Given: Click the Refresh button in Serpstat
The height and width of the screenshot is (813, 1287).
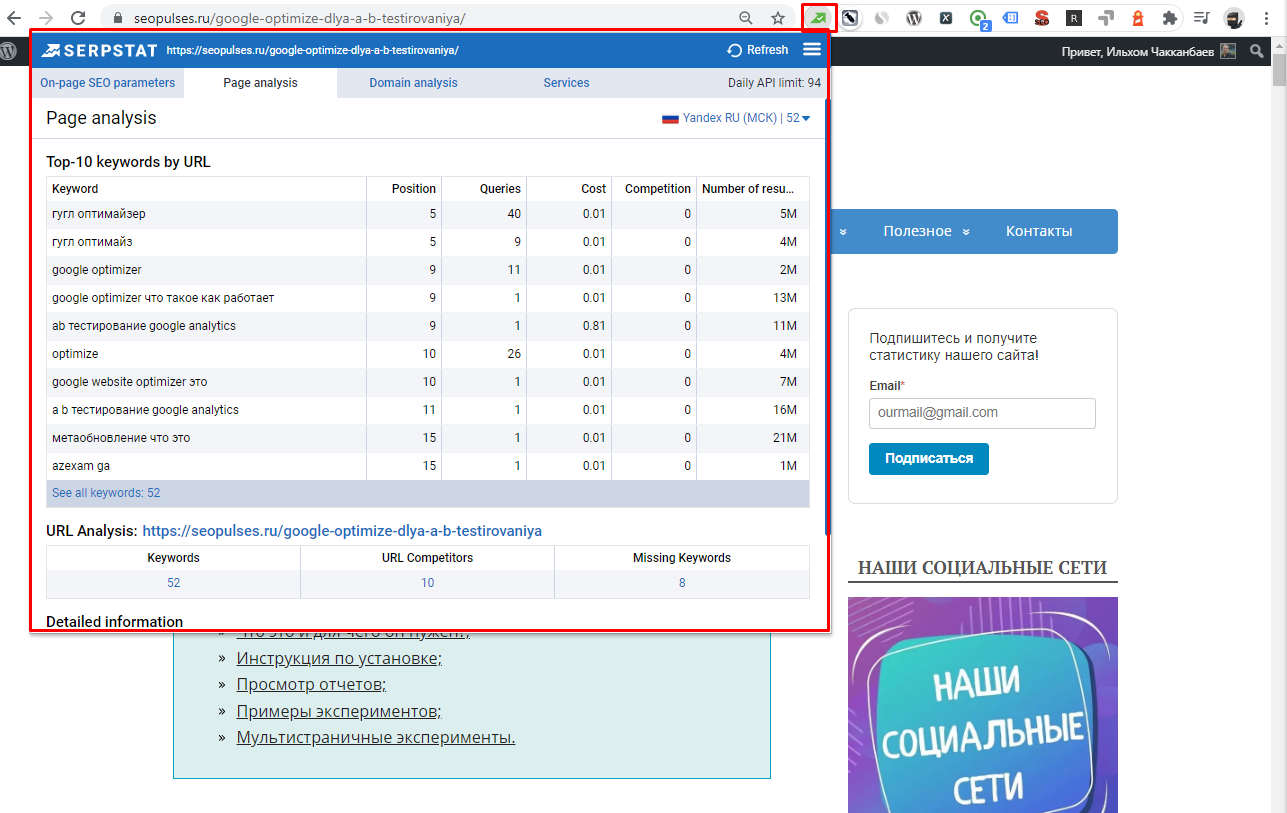Looking at the screenshot, I should point(758,50).
